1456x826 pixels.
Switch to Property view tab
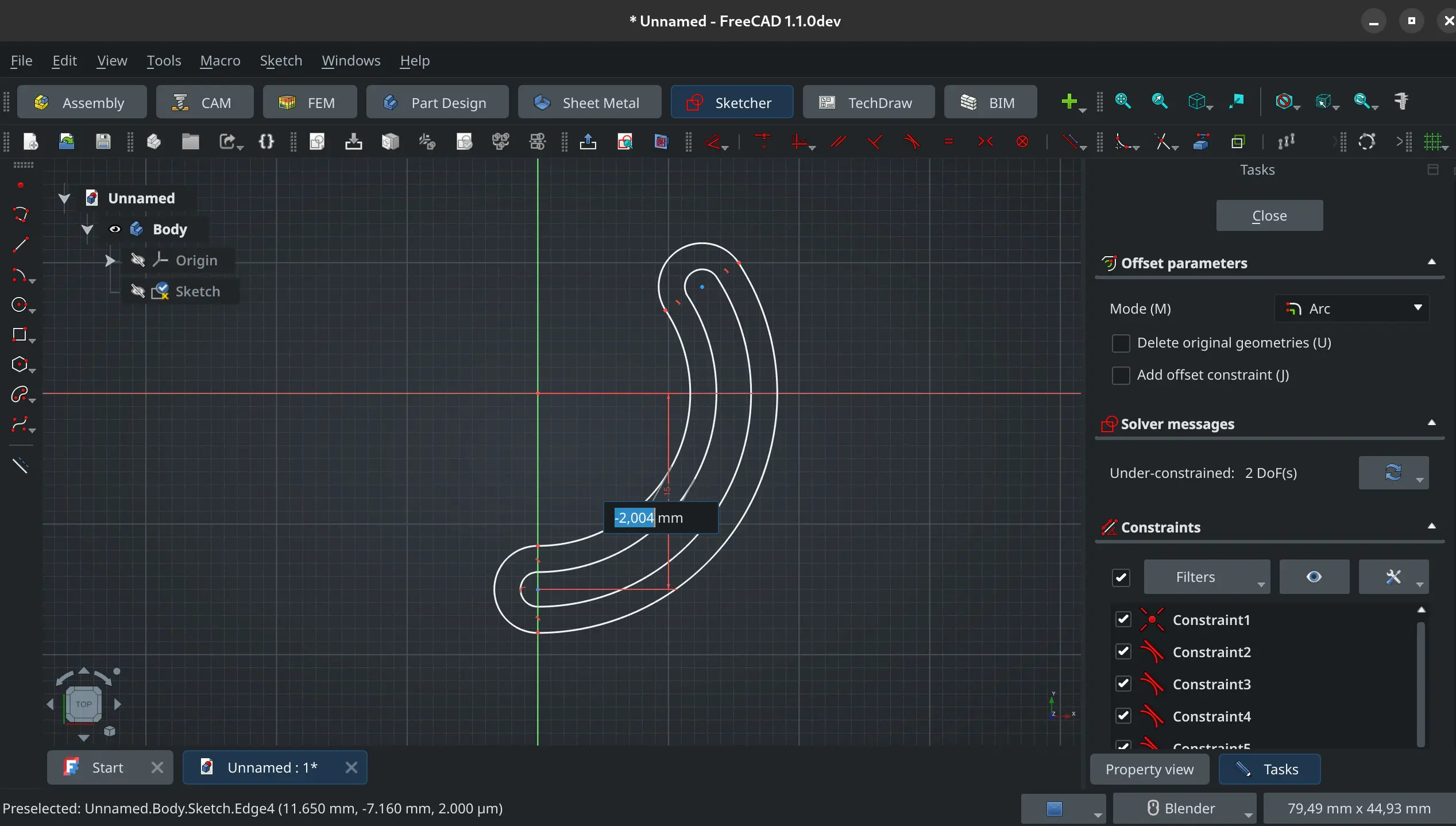click(x=1149, y=768)
